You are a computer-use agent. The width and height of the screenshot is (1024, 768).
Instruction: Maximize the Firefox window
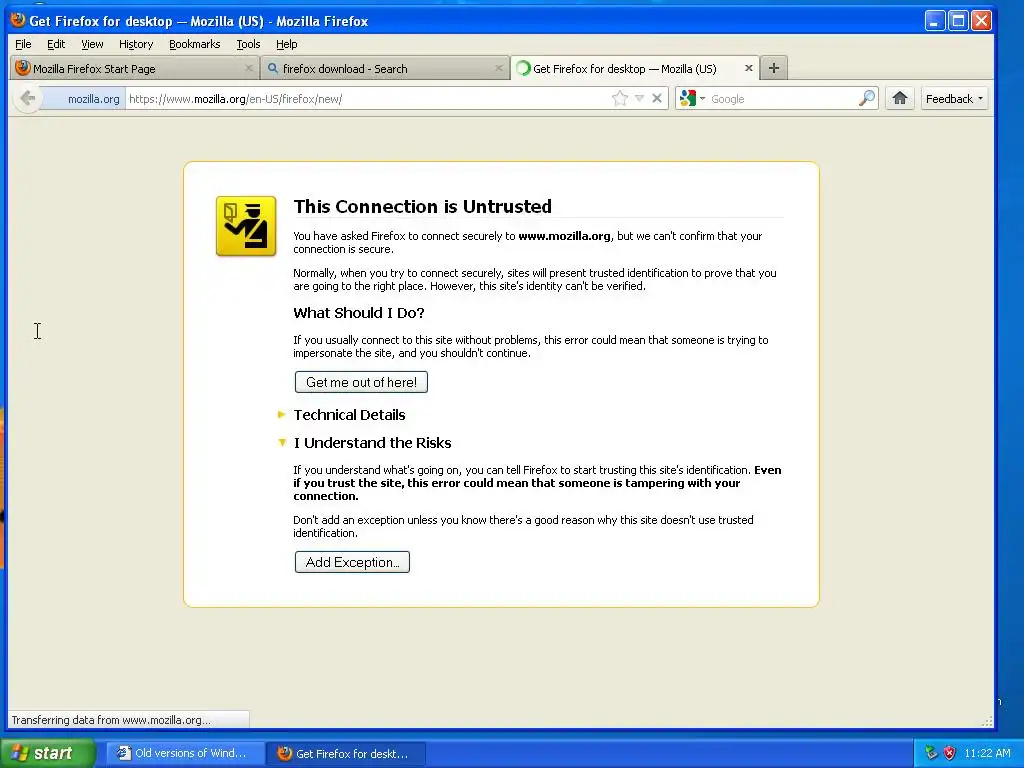[958, 21]
